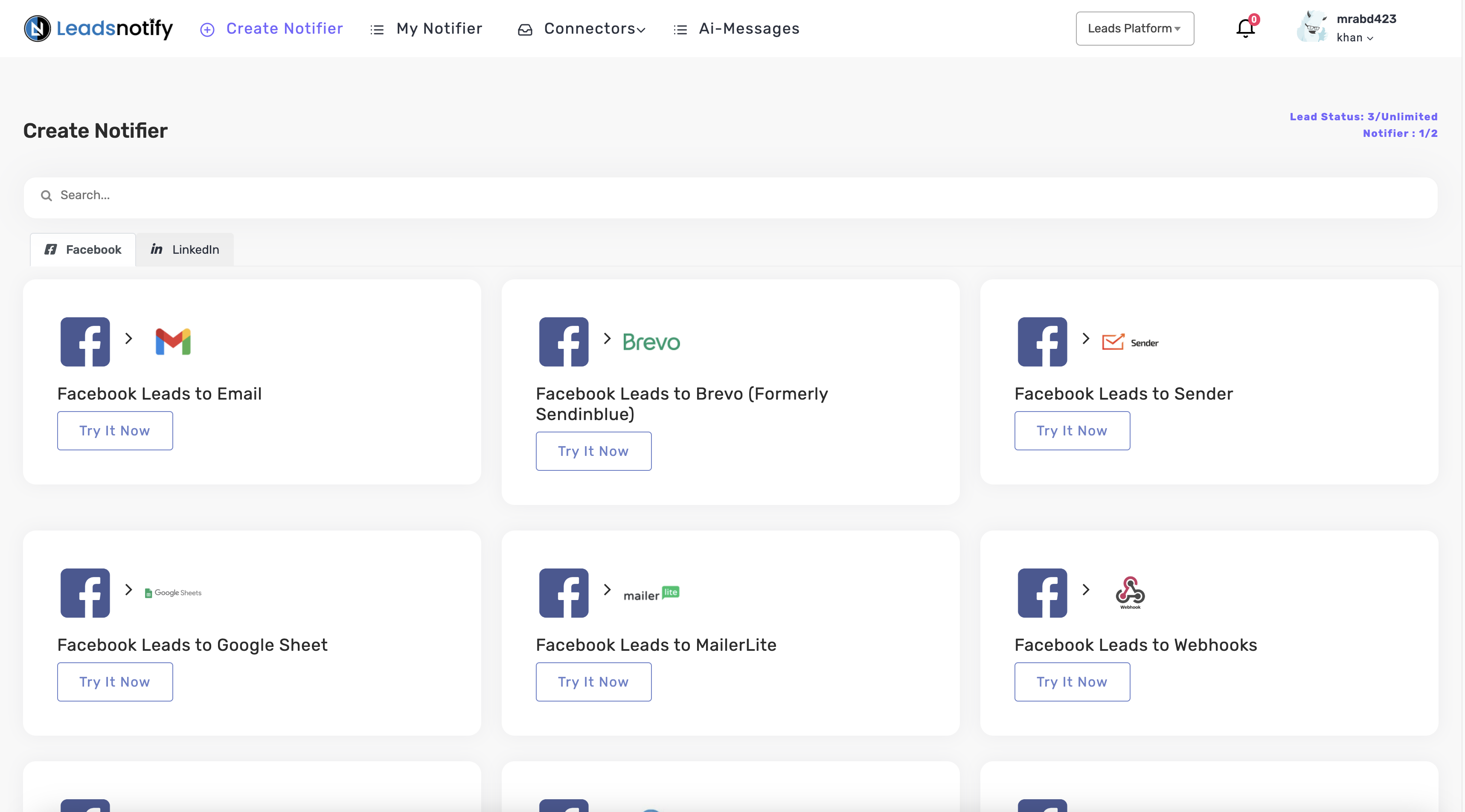The height and width of the screenshot is (812, 1465).
Task: Expand the mrabd423 khan account menu
Action: pos(1366,28)
